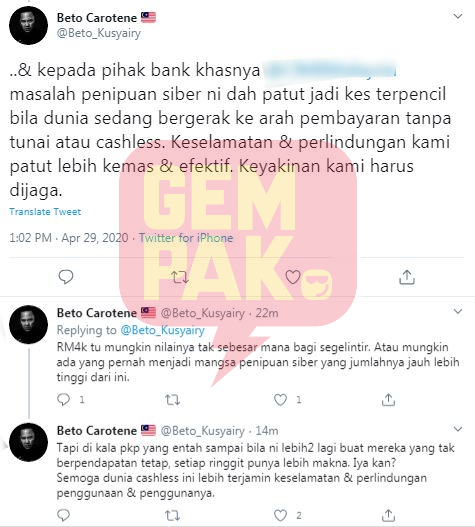The width and height of the screenshot is (475, 527).
Task: Share the 14m tweet about pkp
Action: (388, 515)
